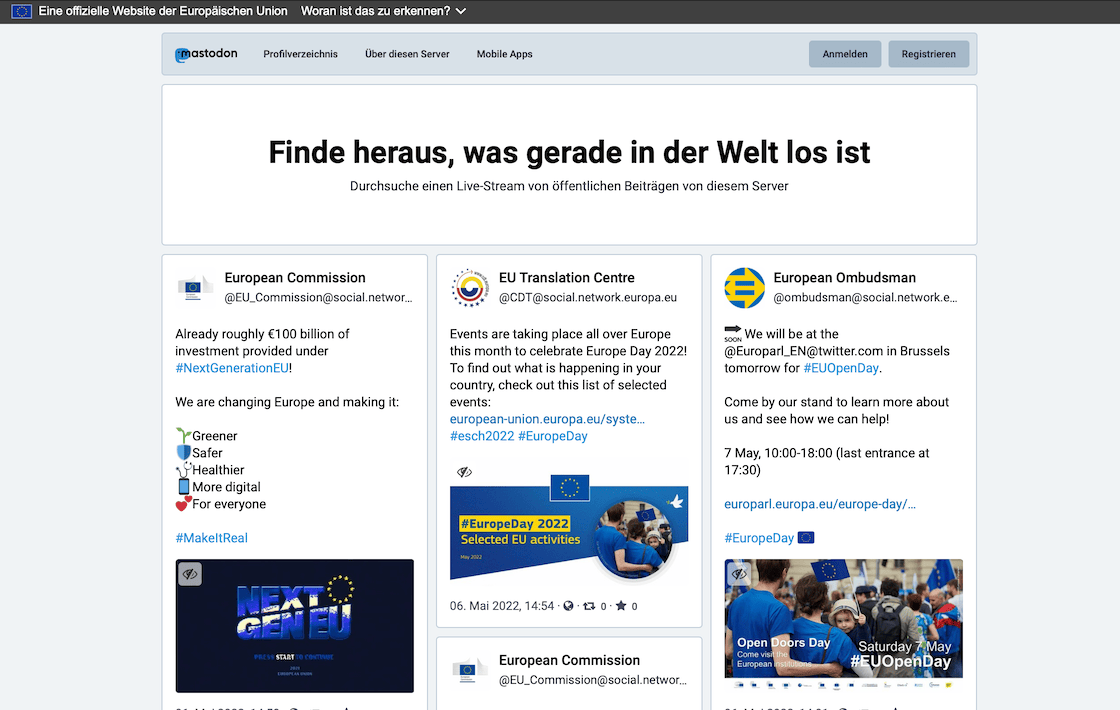Toggle hide-media eye icon on EuropeDay 2022 image
This screenshot has width=1120, height=710.
point(464,471)
